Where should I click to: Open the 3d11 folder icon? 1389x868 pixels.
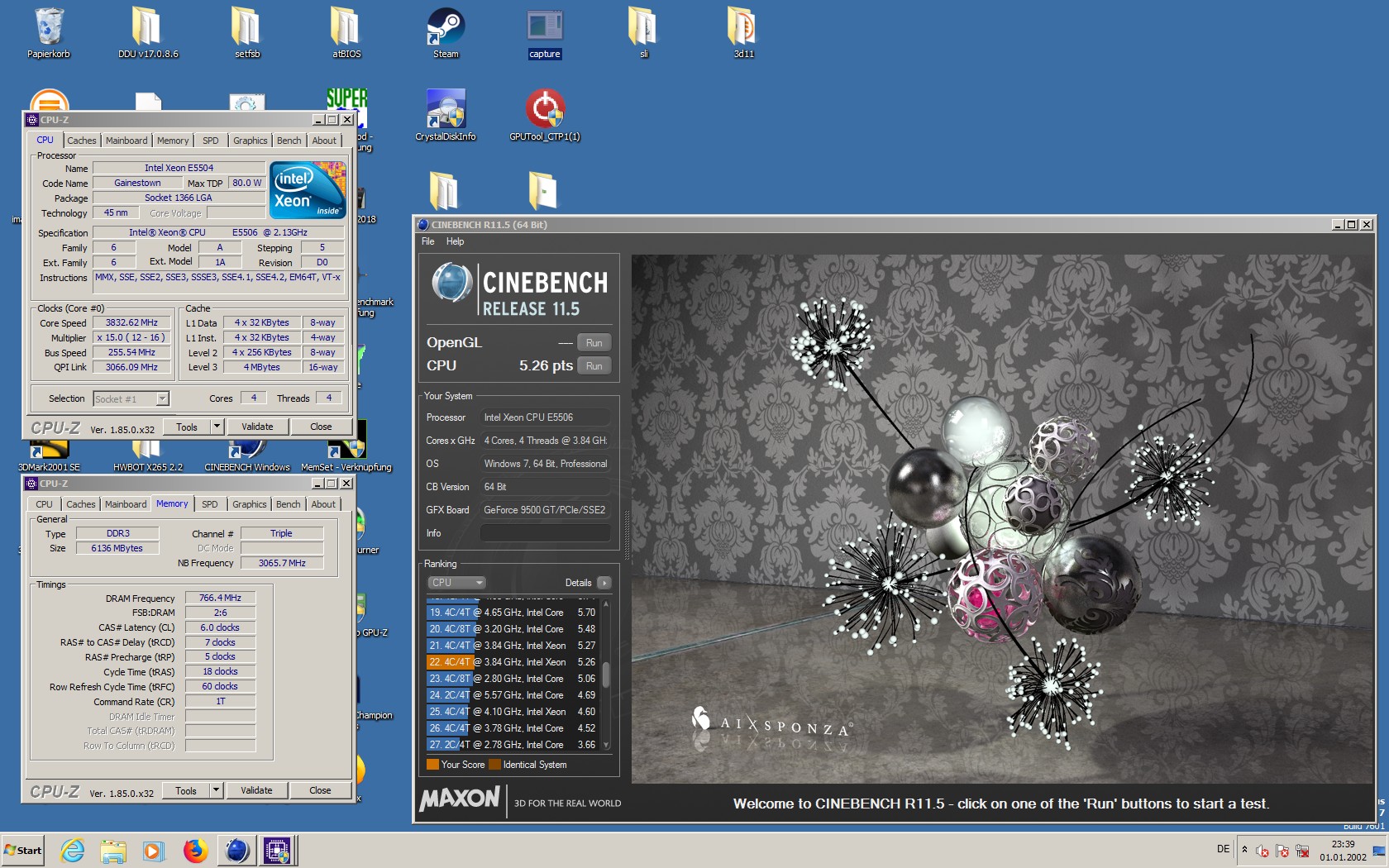click(743, 33)
